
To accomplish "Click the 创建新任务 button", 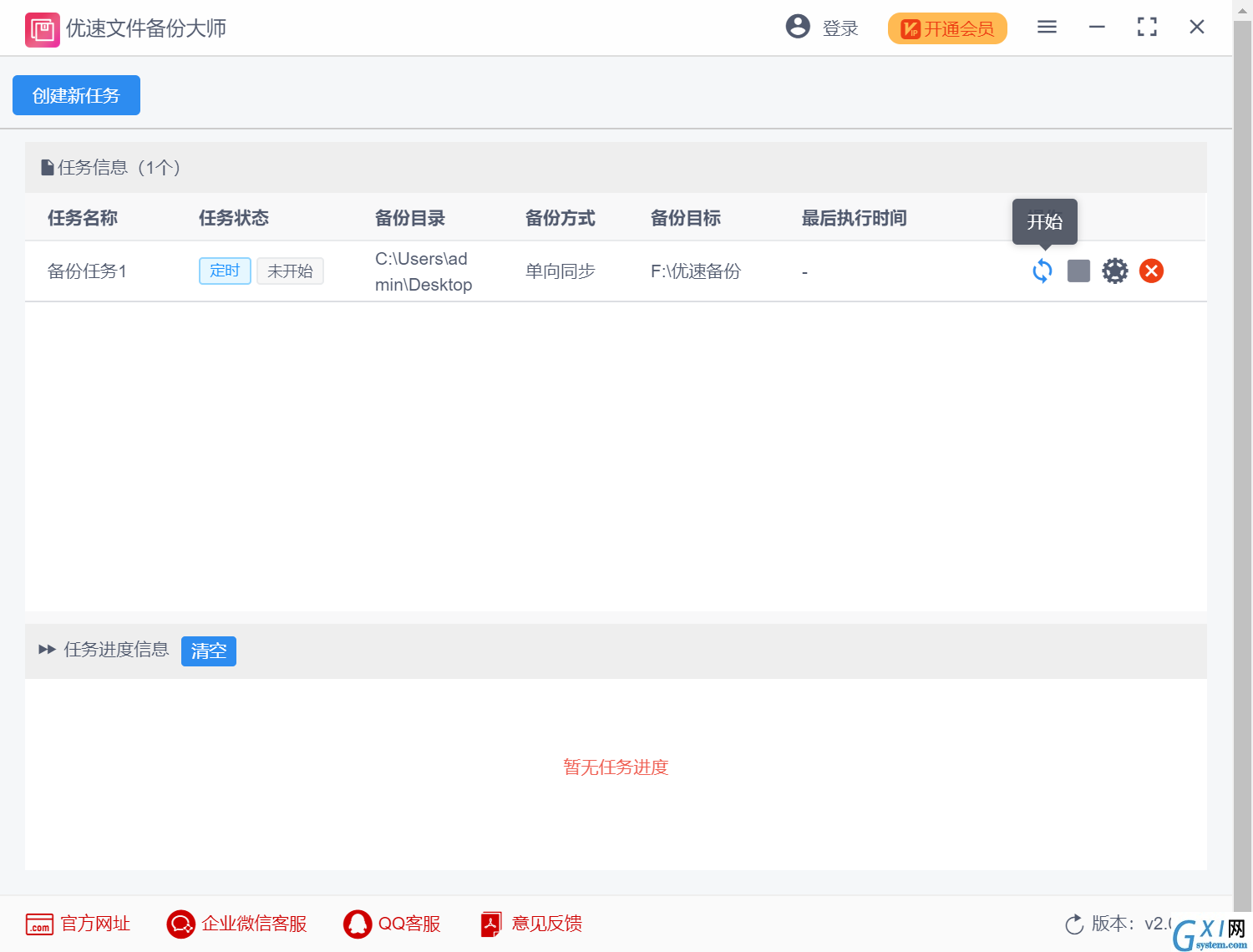I will coord(76,95).
